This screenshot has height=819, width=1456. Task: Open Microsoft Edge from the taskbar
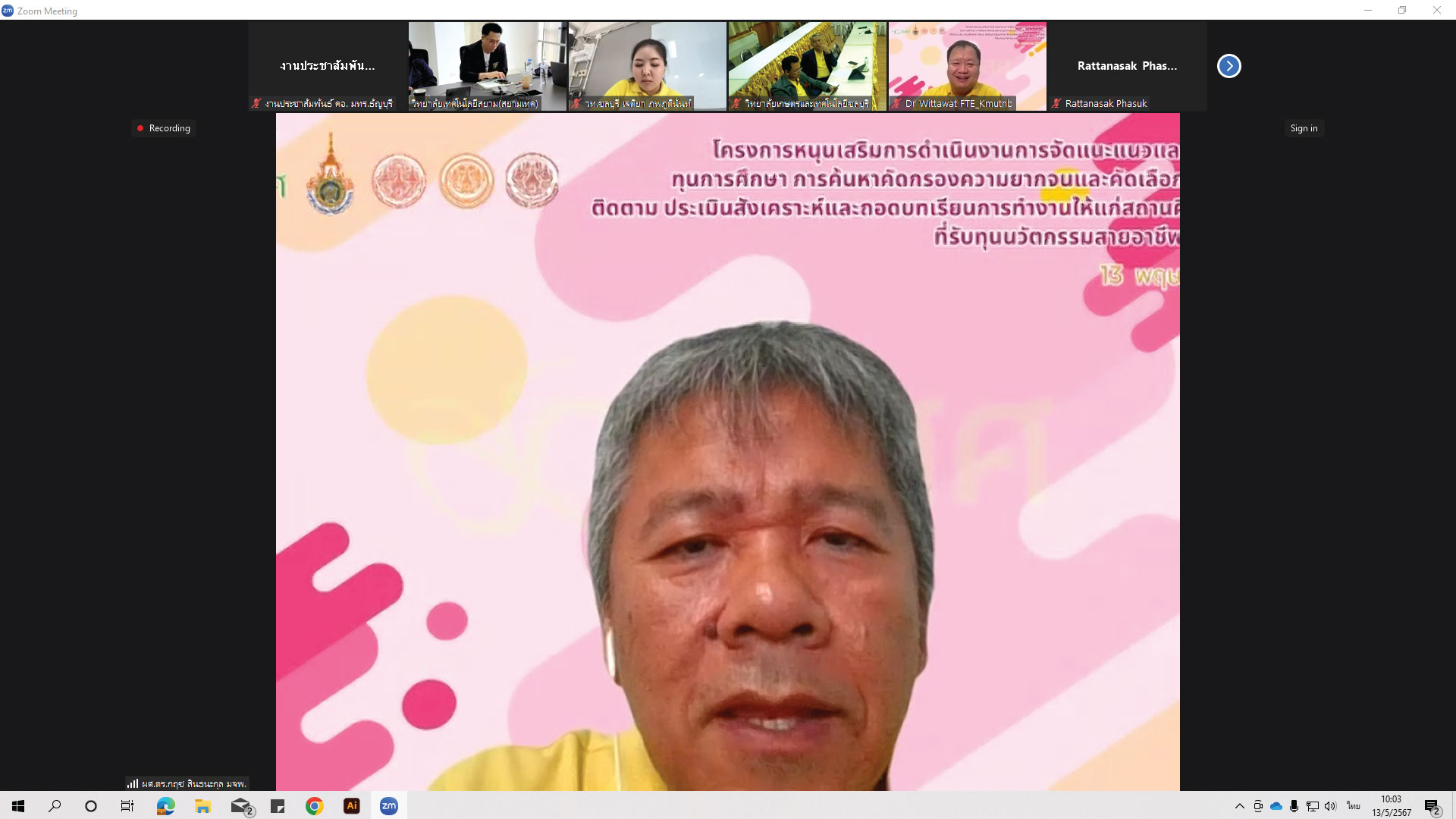point(165,806)
